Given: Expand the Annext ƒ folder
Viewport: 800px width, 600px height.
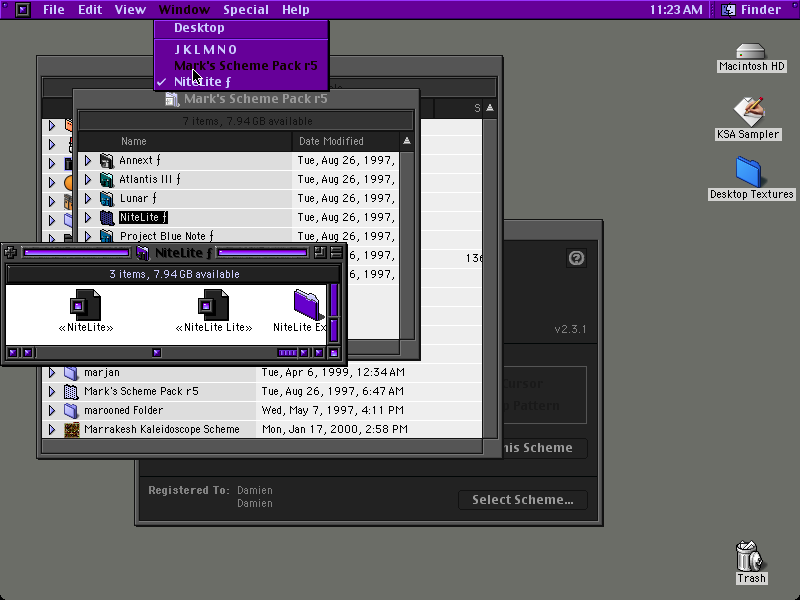Looking at the screenshot, I should point(88,161).
